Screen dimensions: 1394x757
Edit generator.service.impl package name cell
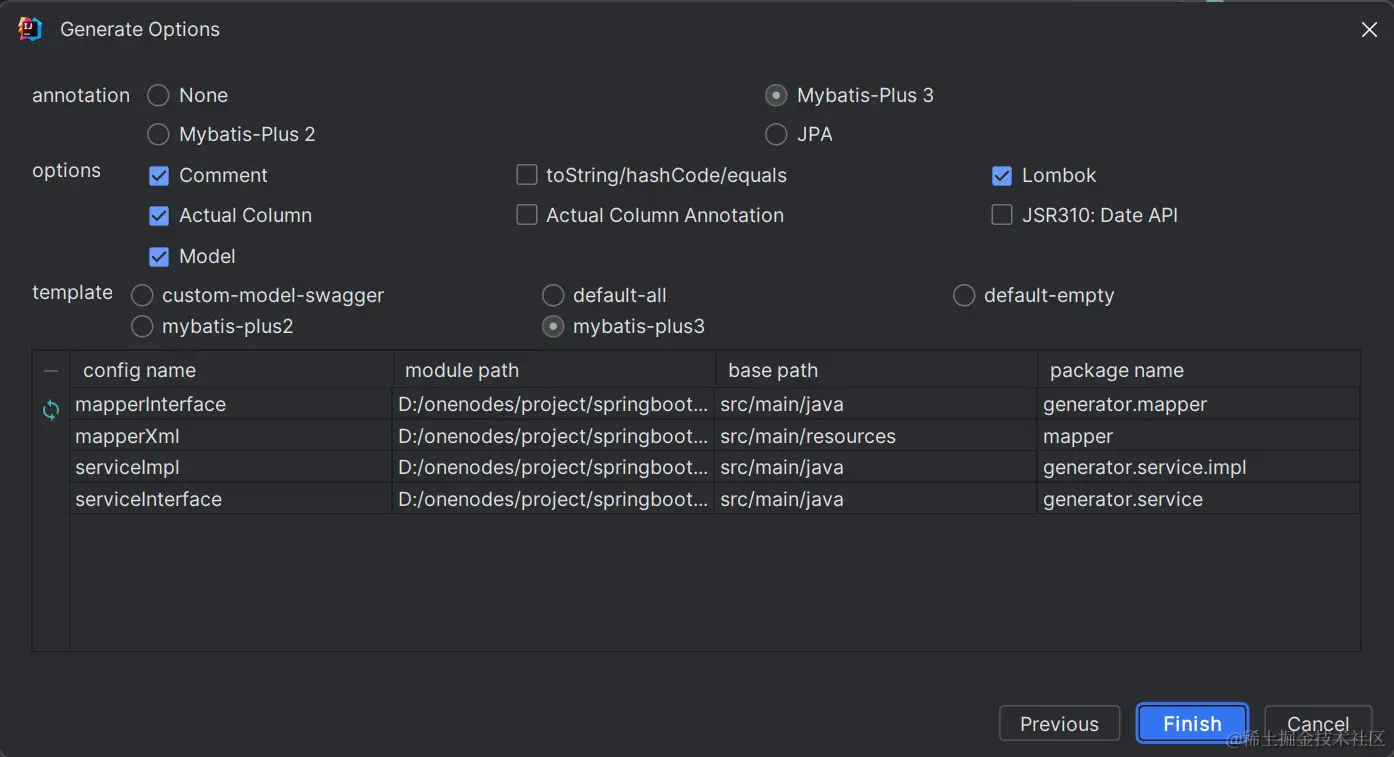tap(1199, 467)
